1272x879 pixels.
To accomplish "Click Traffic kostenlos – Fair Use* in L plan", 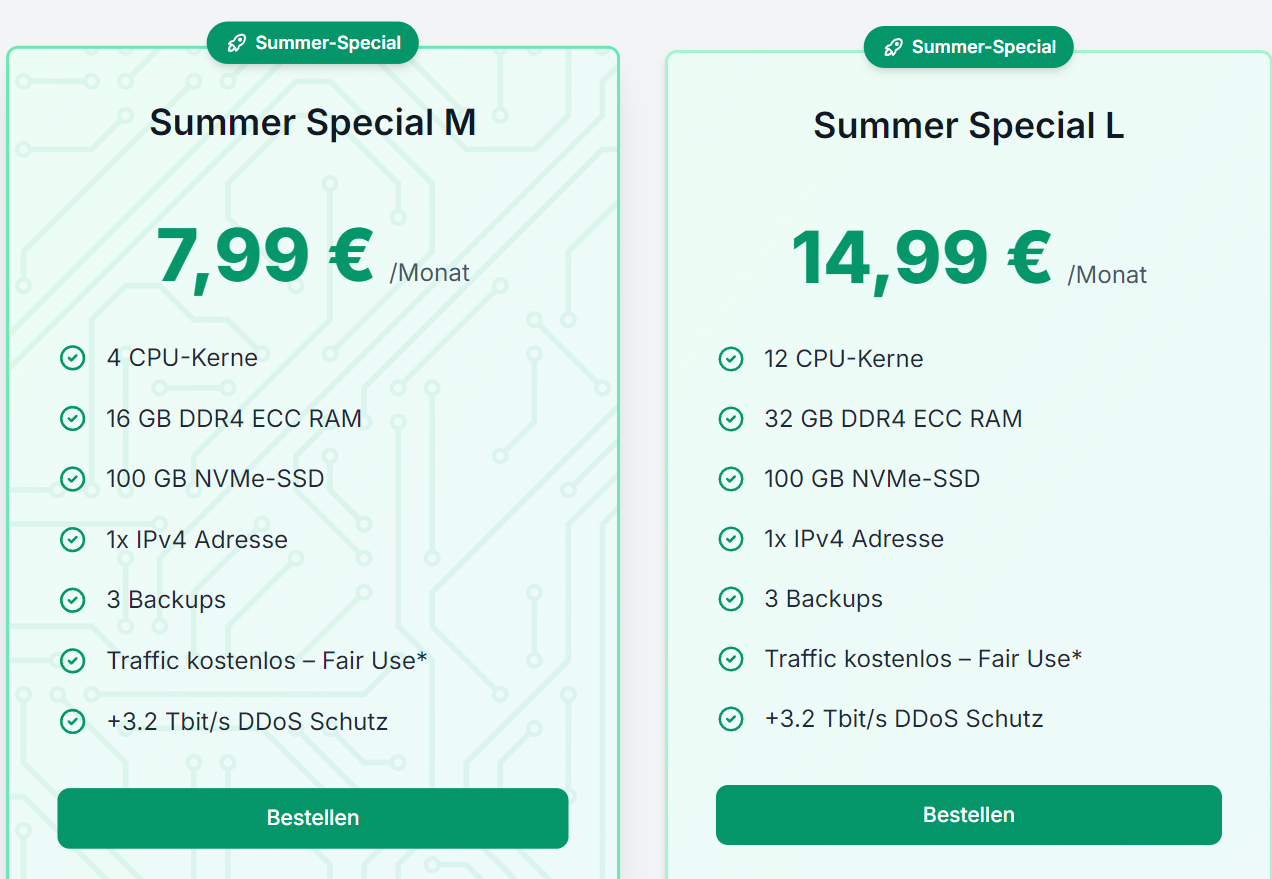I will coord(923,659).
